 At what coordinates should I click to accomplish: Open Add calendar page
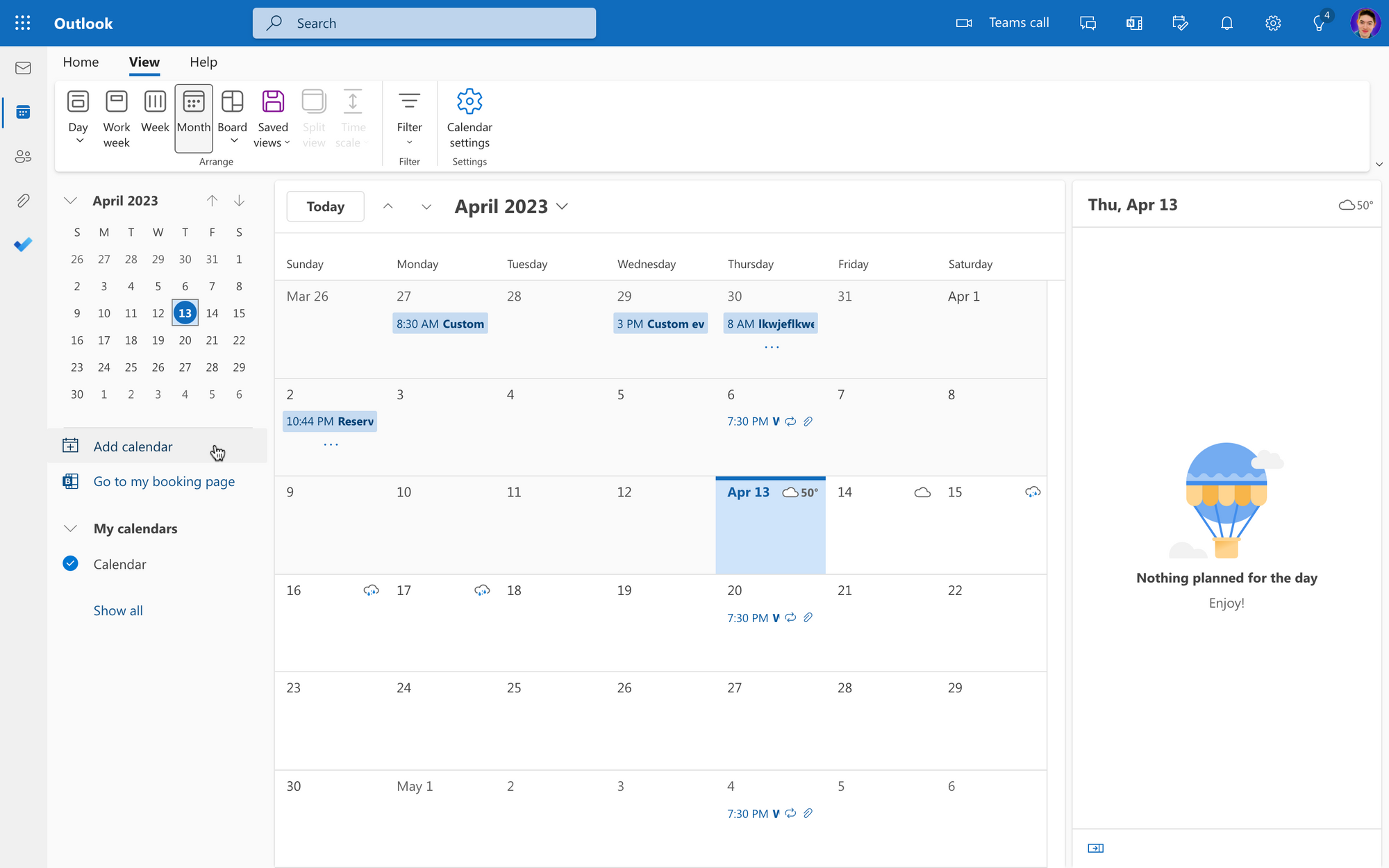point(132,445)
